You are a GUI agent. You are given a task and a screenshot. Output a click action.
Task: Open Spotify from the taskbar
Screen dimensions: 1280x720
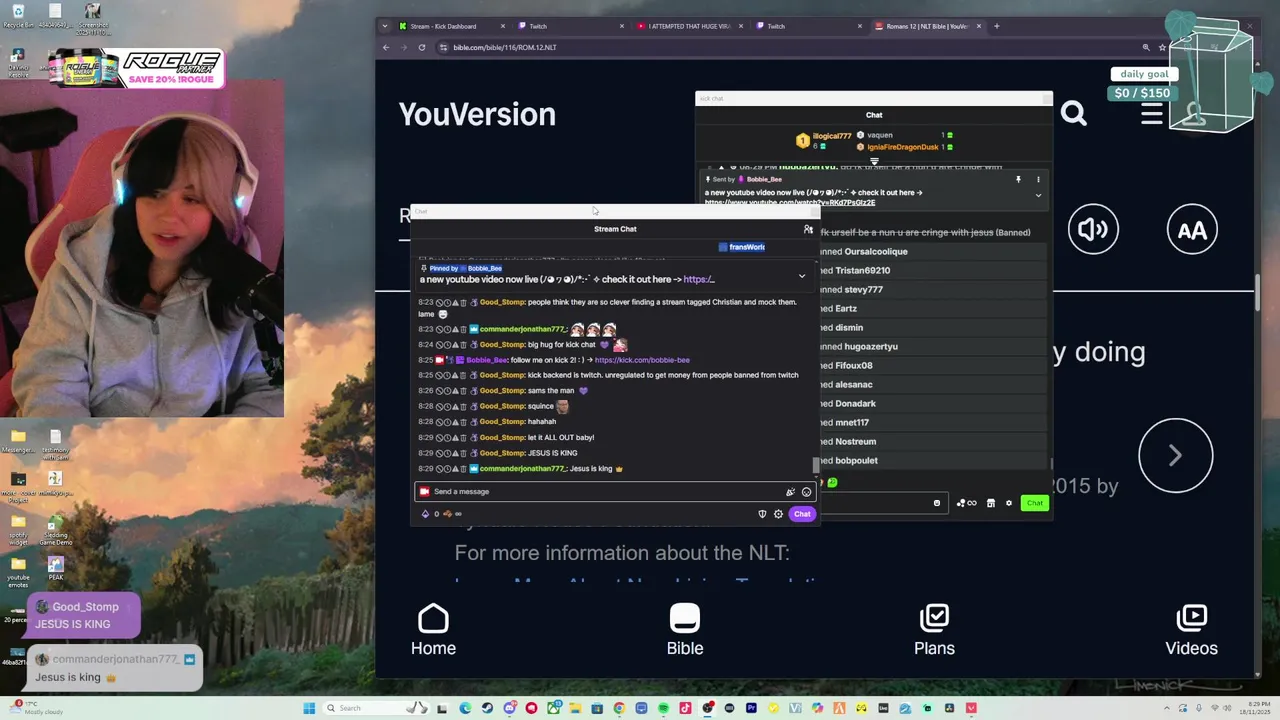click(x=663, y=708)
